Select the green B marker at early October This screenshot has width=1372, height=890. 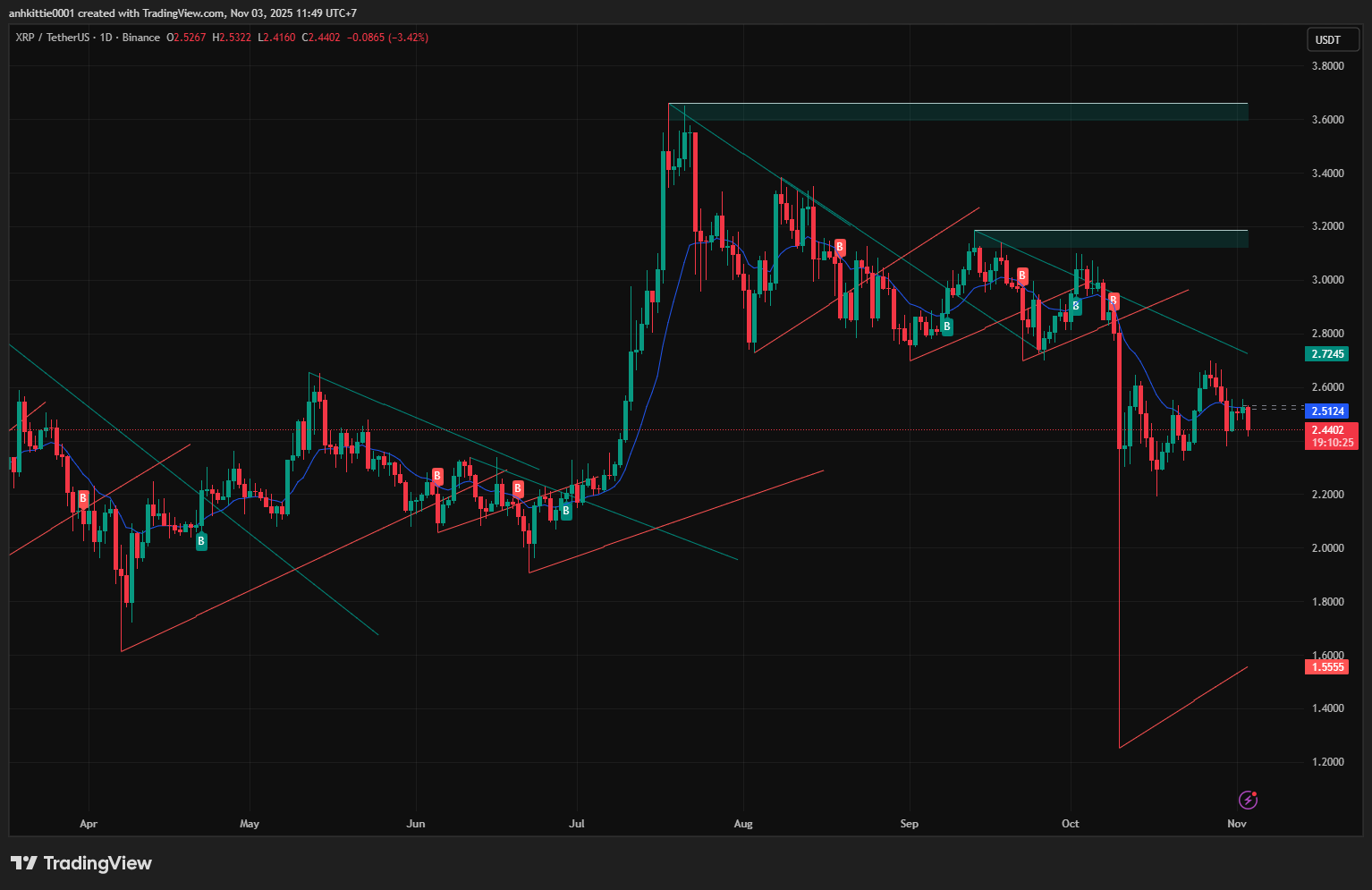click(1076, 306)
